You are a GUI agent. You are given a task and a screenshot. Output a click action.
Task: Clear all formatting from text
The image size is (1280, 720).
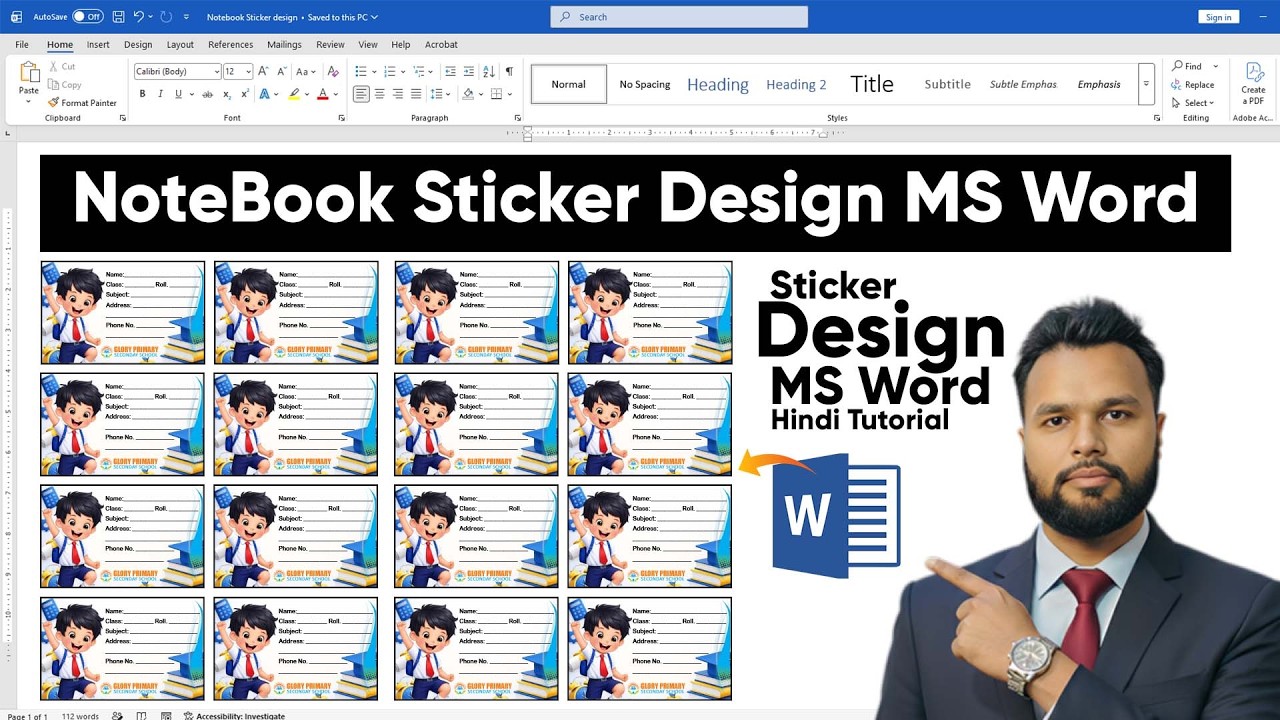pyautogui.click(x=332, y=72)
